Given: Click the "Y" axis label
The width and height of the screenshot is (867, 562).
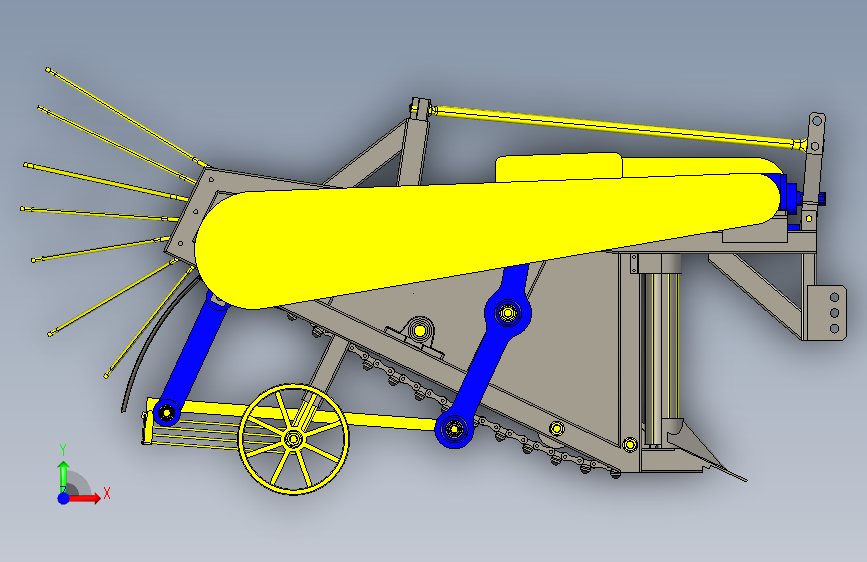Looking at the screenshot, I should click(x=63, y=450).
